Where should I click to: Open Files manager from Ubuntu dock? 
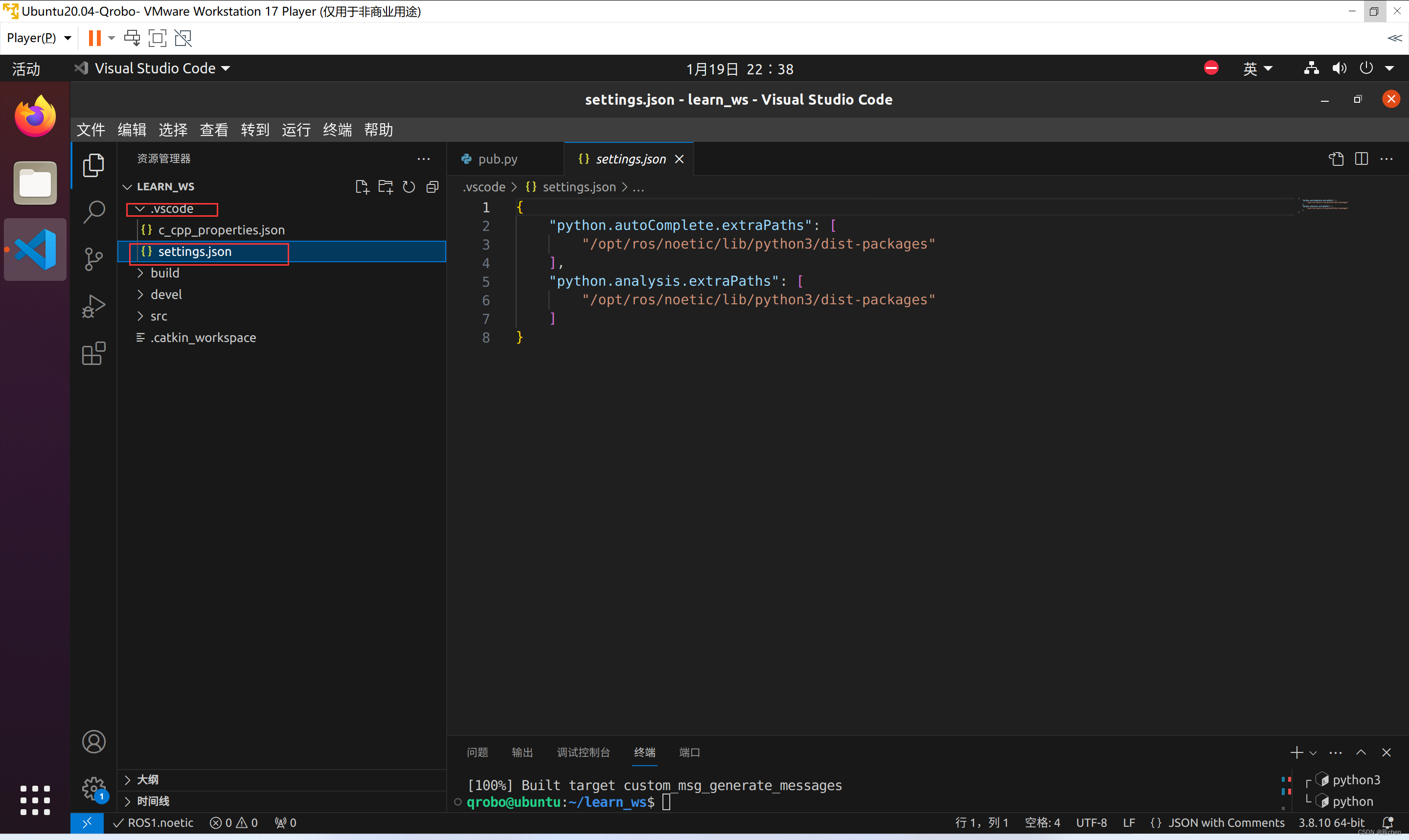pos(35,183)
